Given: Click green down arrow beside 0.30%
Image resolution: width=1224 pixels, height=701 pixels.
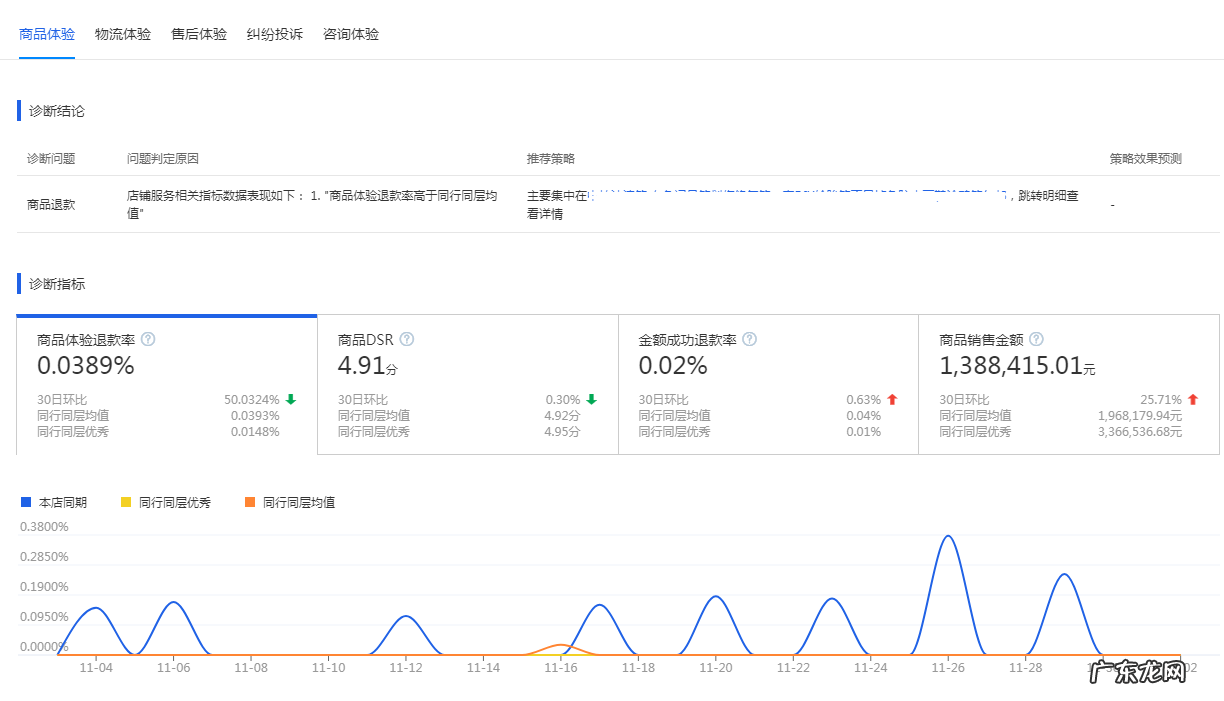Looking at the screenshot, I should point(591,398).
